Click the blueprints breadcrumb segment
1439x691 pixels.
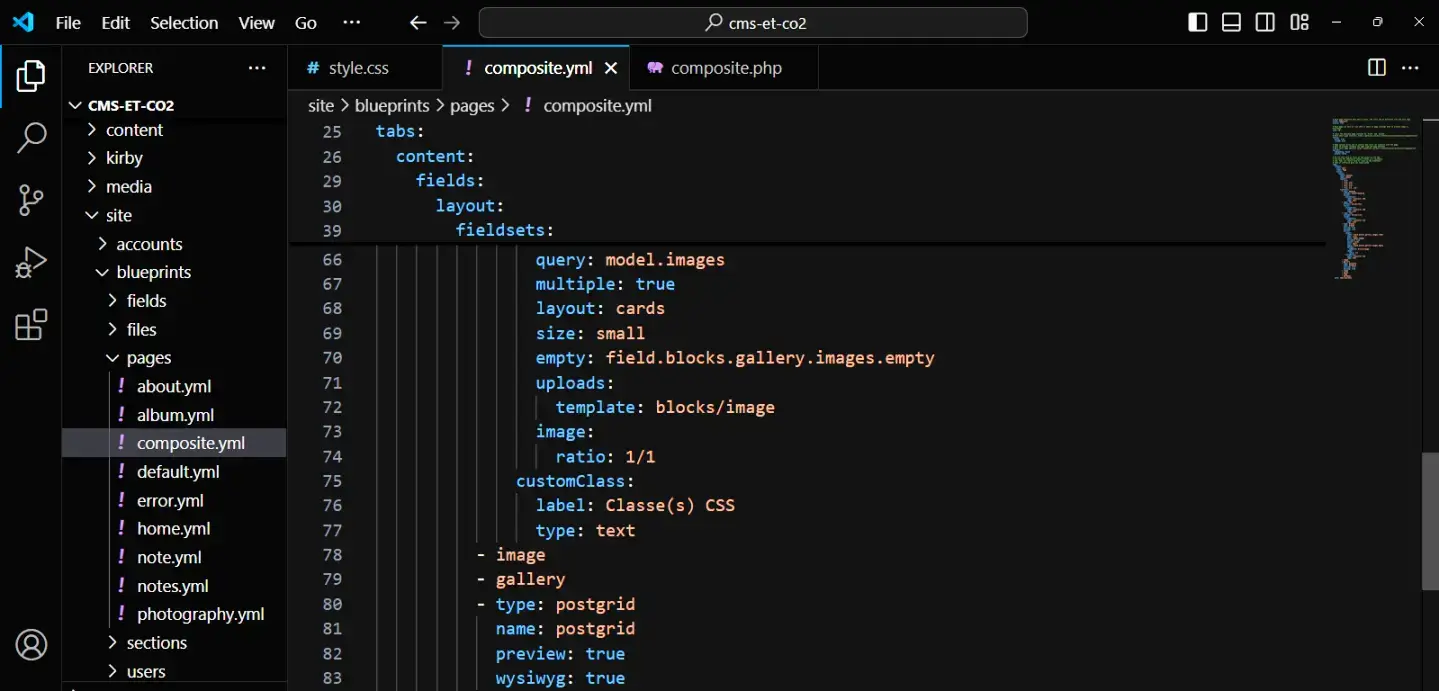pyautogui.click(x=393, y=105)
